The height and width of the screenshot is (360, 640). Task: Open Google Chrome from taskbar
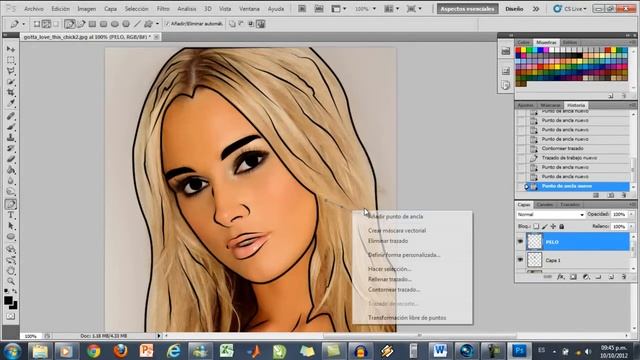pos(93,351)
